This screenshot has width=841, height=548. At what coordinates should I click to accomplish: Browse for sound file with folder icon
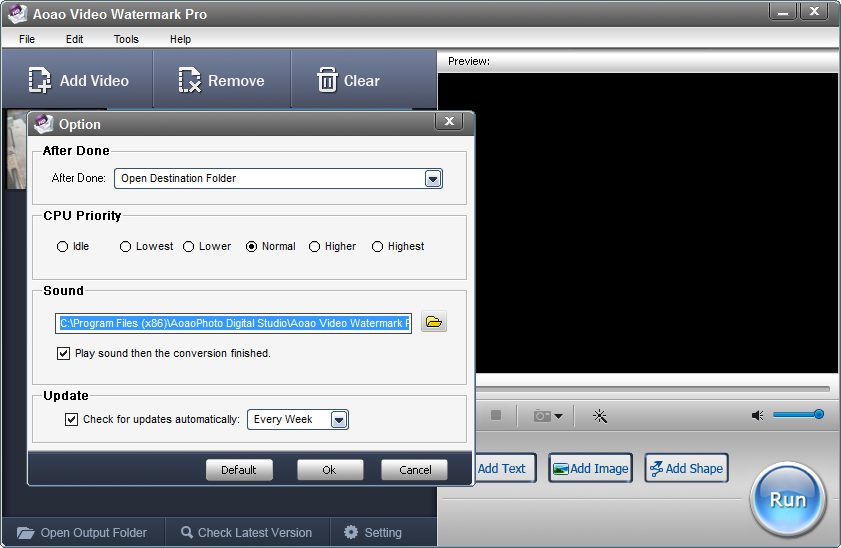pos(434,322)
